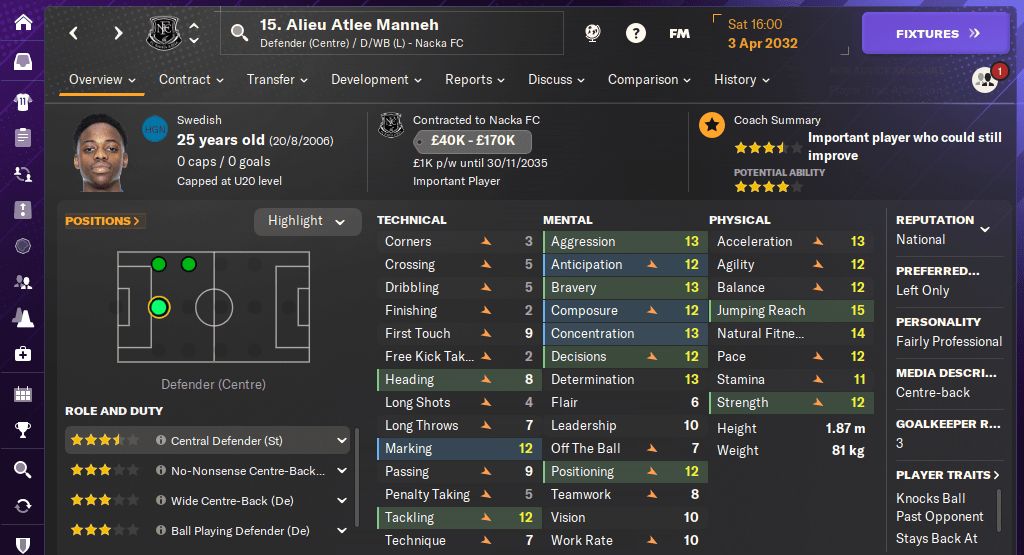Expand the Reputation panel chevron

click(985, 229)
